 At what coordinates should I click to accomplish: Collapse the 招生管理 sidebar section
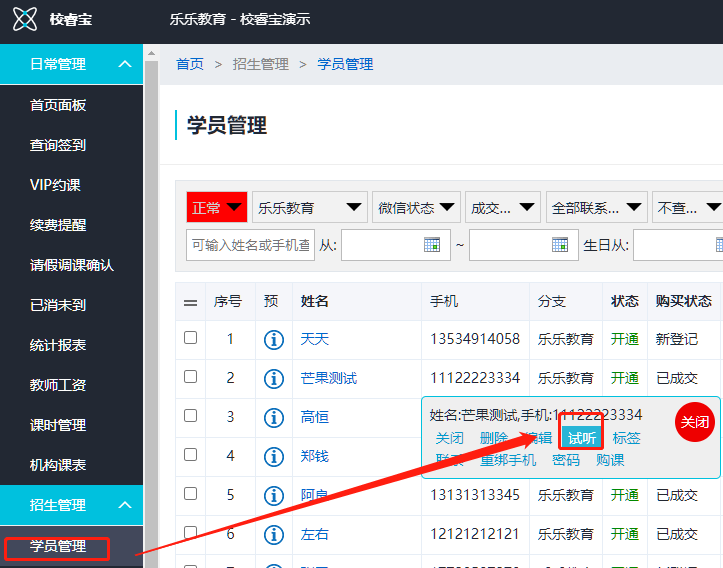[x=71, y=505]
